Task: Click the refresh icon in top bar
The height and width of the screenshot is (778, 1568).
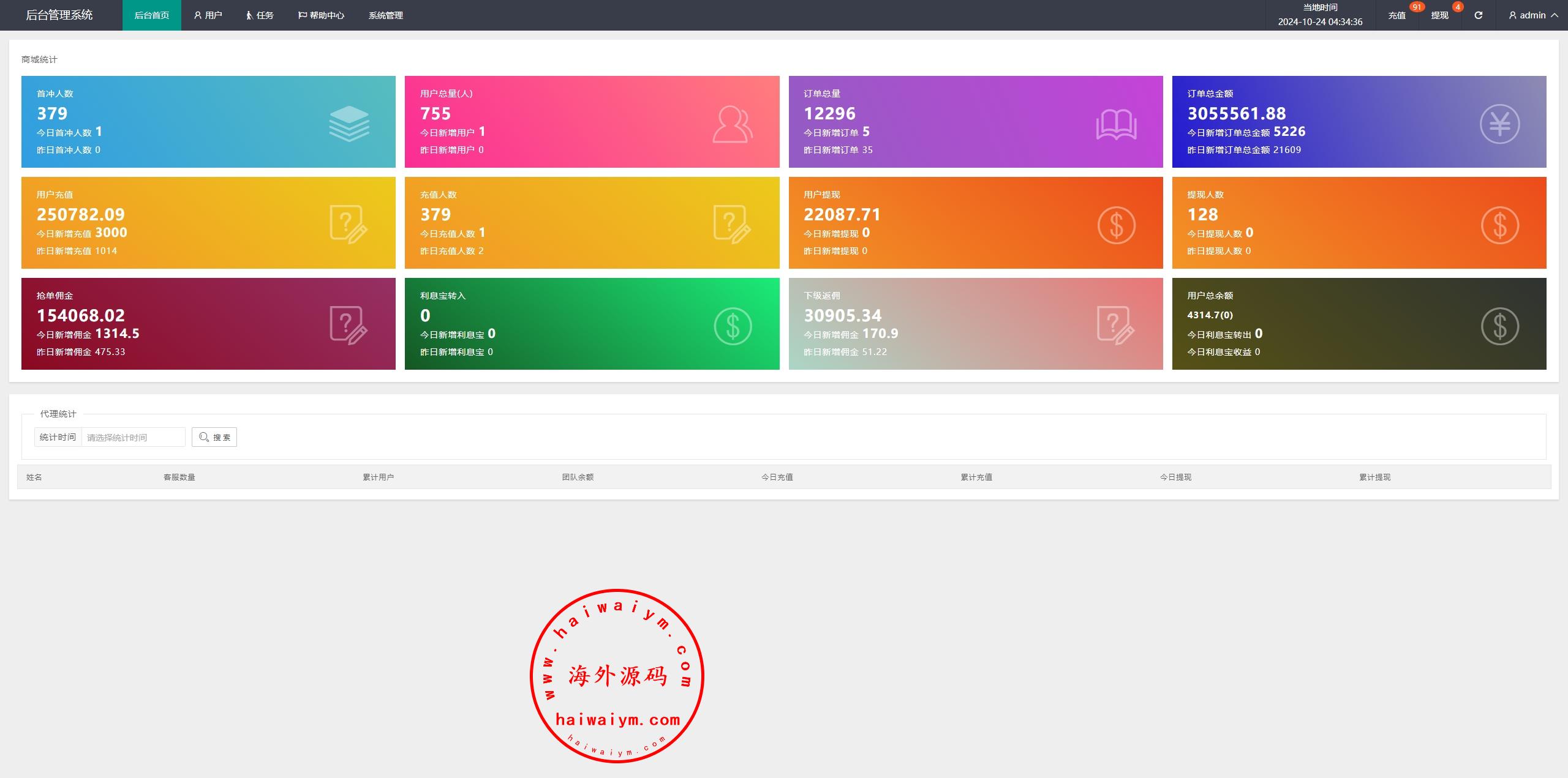Action: [1478, 15]
